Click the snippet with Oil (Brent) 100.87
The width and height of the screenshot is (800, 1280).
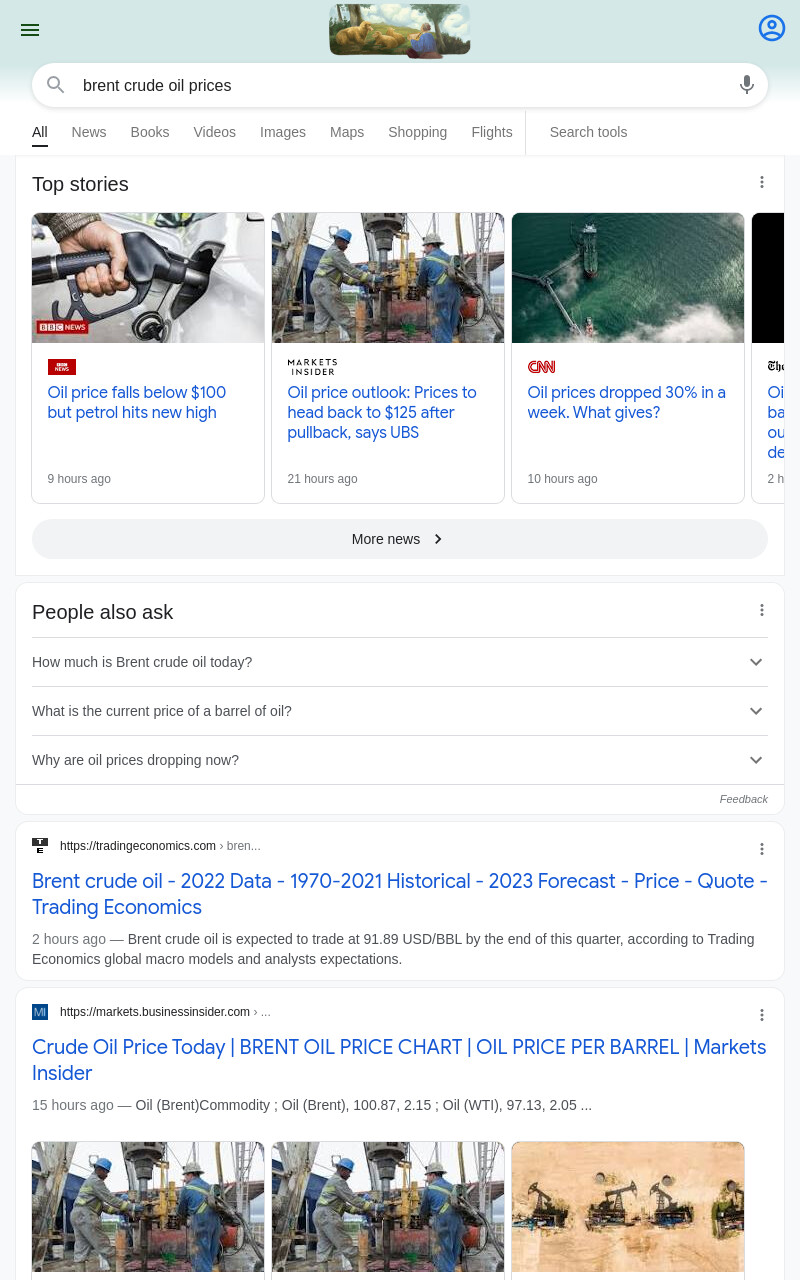click(312, 1105)
